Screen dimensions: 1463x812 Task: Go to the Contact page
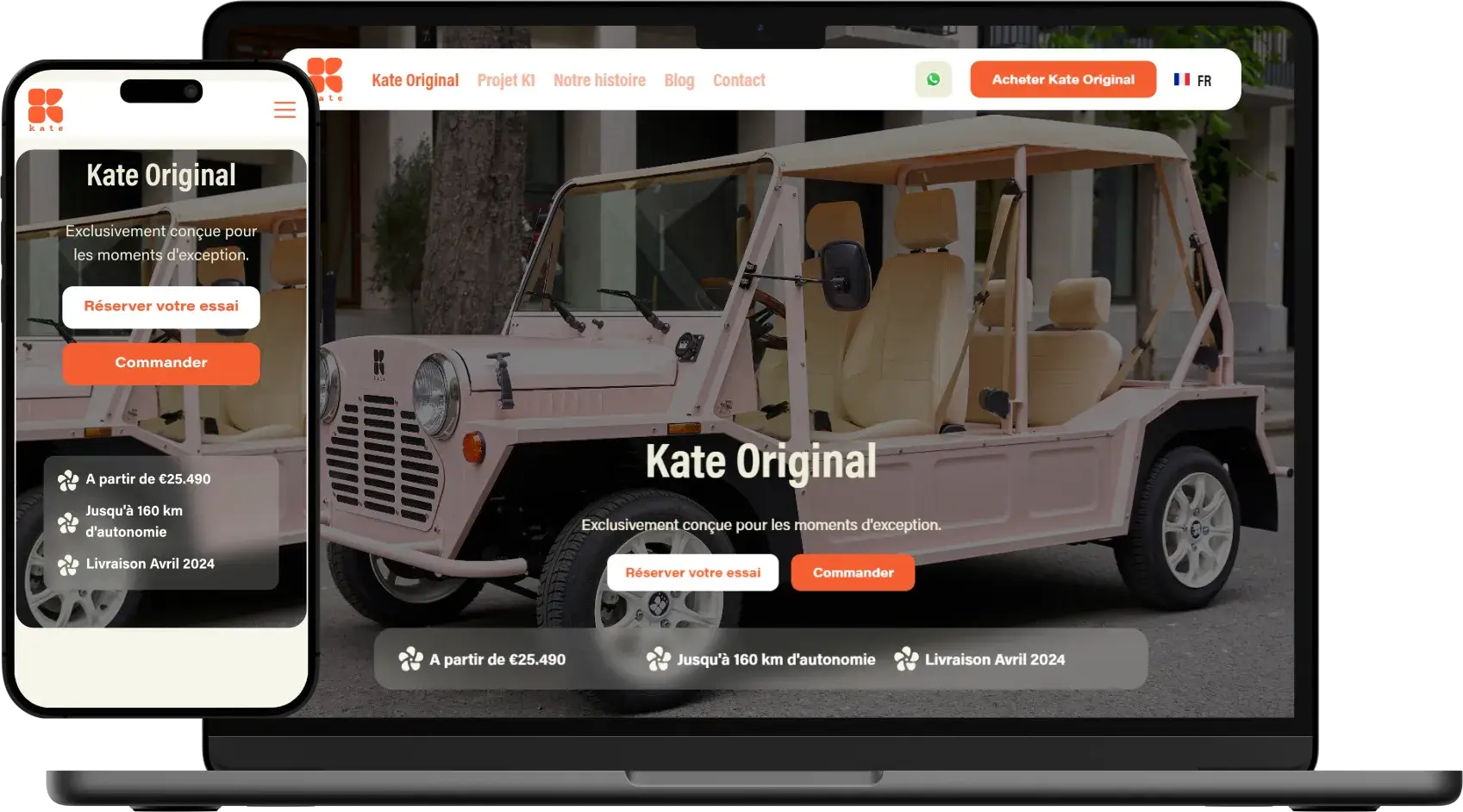click(739, 79)
